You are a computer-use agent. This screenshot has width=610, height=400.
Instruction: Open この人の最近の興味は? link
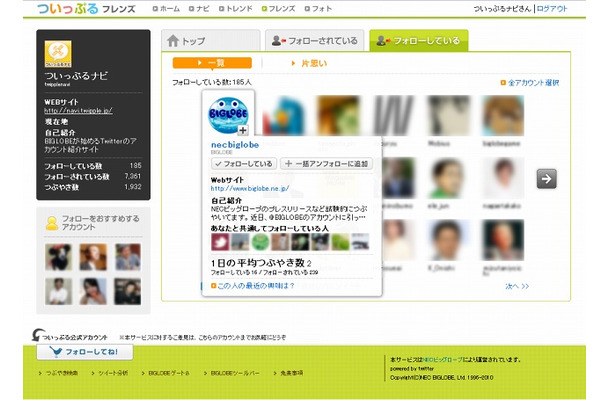[253, 286]
